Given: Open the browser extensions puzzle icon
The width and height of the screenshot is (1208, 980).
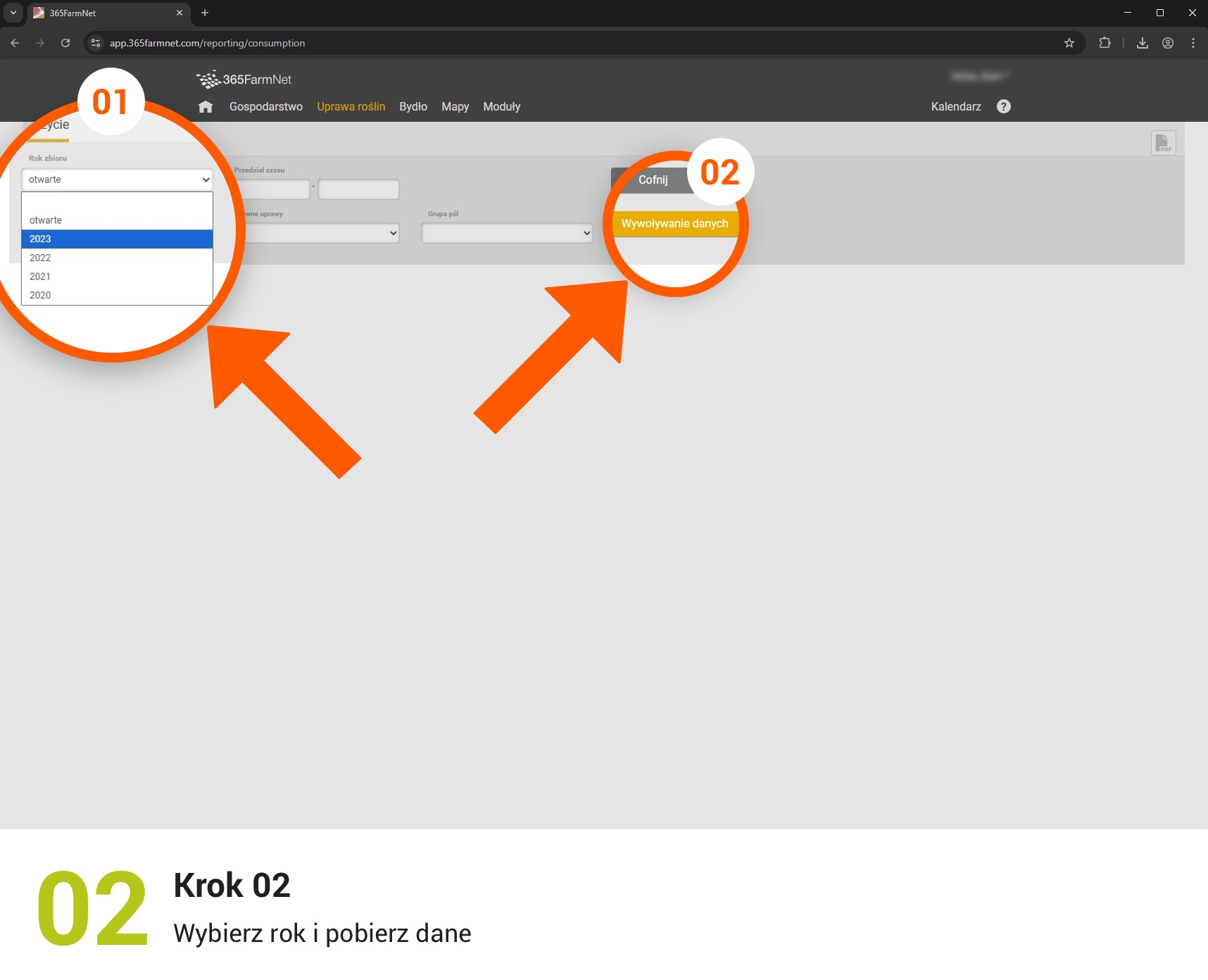Looking at the screenshot, I should (x=1105, y=43).
